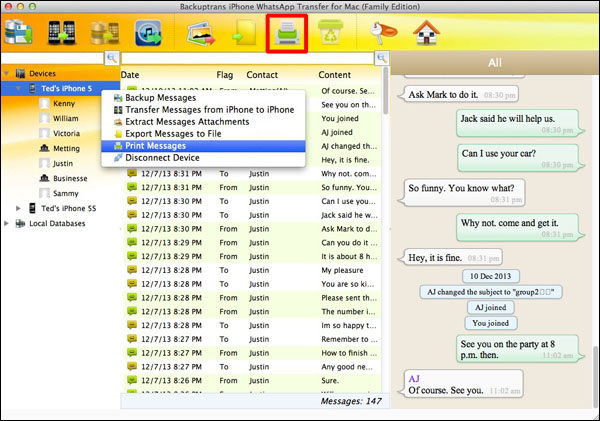Sort by the Flag column header
Image resolution: width=600 pixels, height=421 pixels.
[224, 75]
